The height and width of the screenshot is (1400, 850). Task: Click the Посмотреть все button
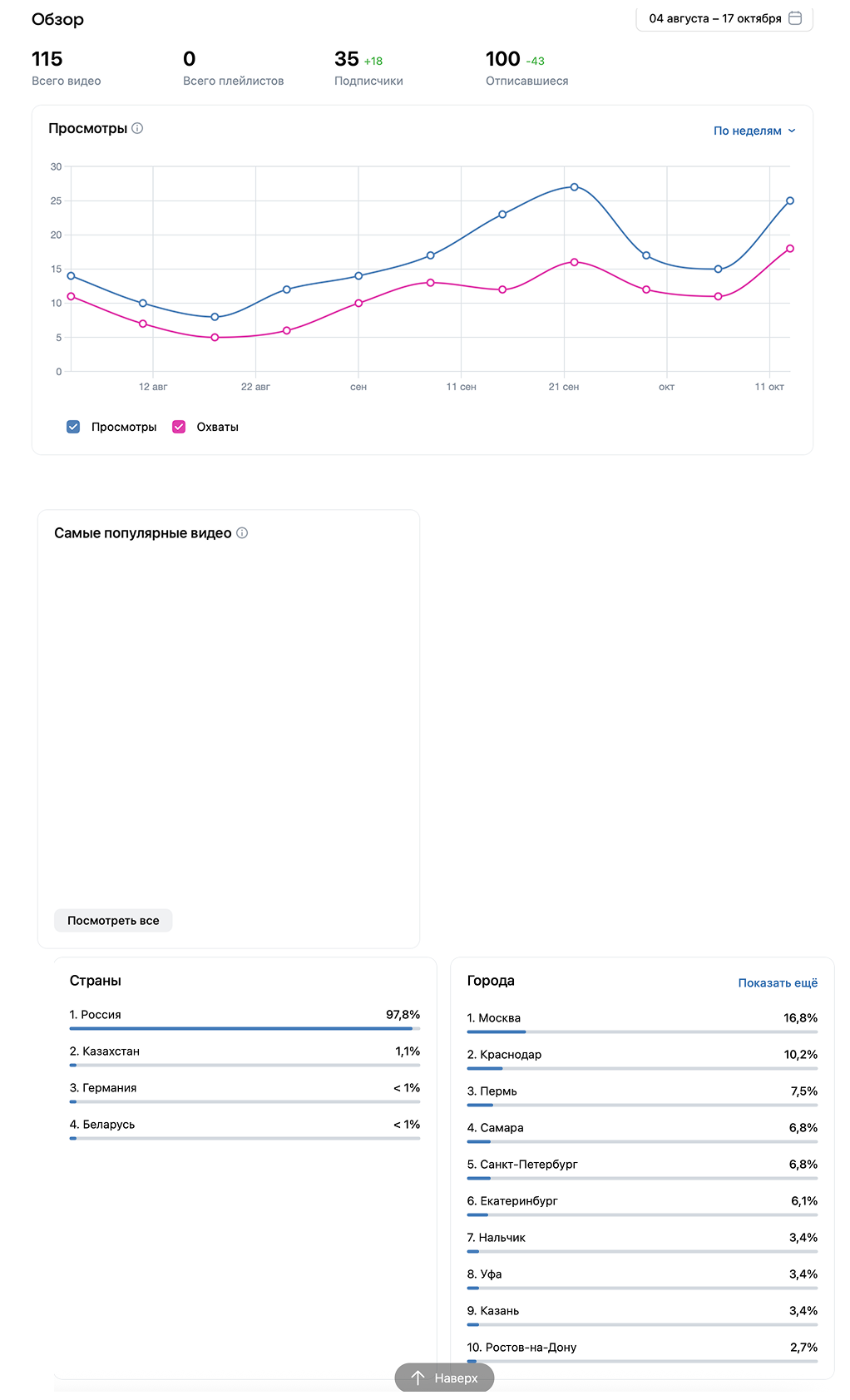point(113,921)
